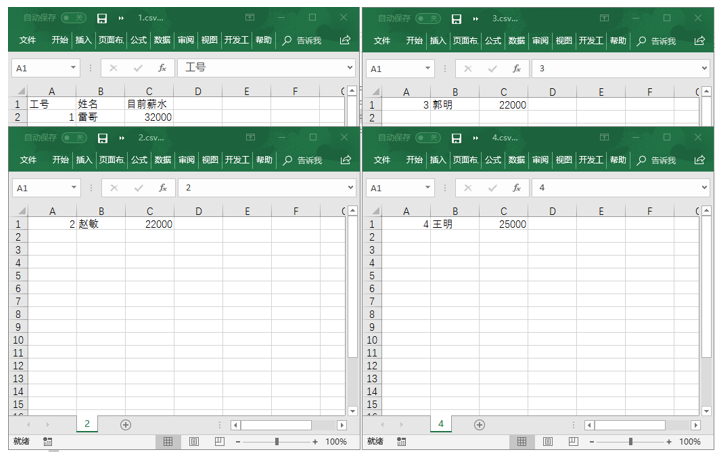Add a new sheet in 2.csv window
Image resolution: width=725 pixels, height=456 pixels.
pyautogui.click(x=125, y=425)
